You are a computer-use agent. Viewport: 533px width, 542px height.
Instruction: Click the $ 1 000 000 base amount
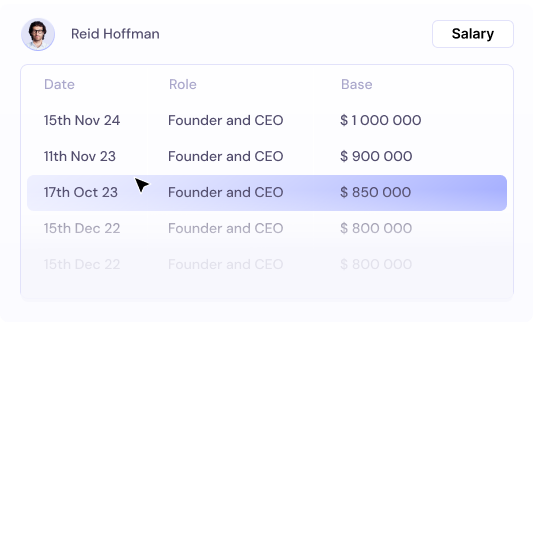point(381,120)
